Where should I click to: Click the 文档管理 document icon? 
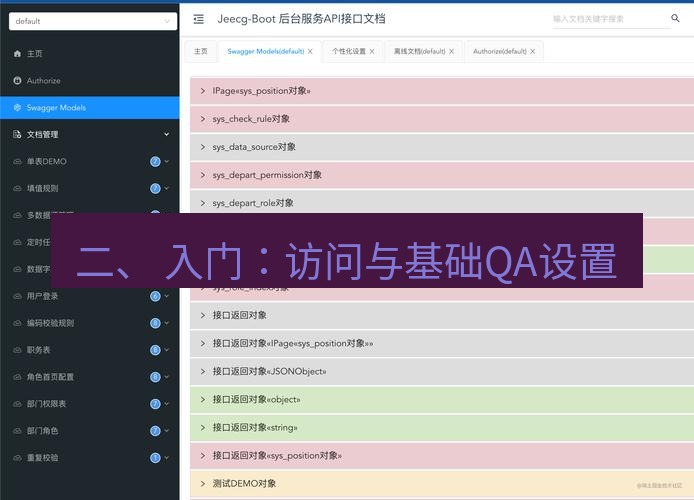coord(17,134)
